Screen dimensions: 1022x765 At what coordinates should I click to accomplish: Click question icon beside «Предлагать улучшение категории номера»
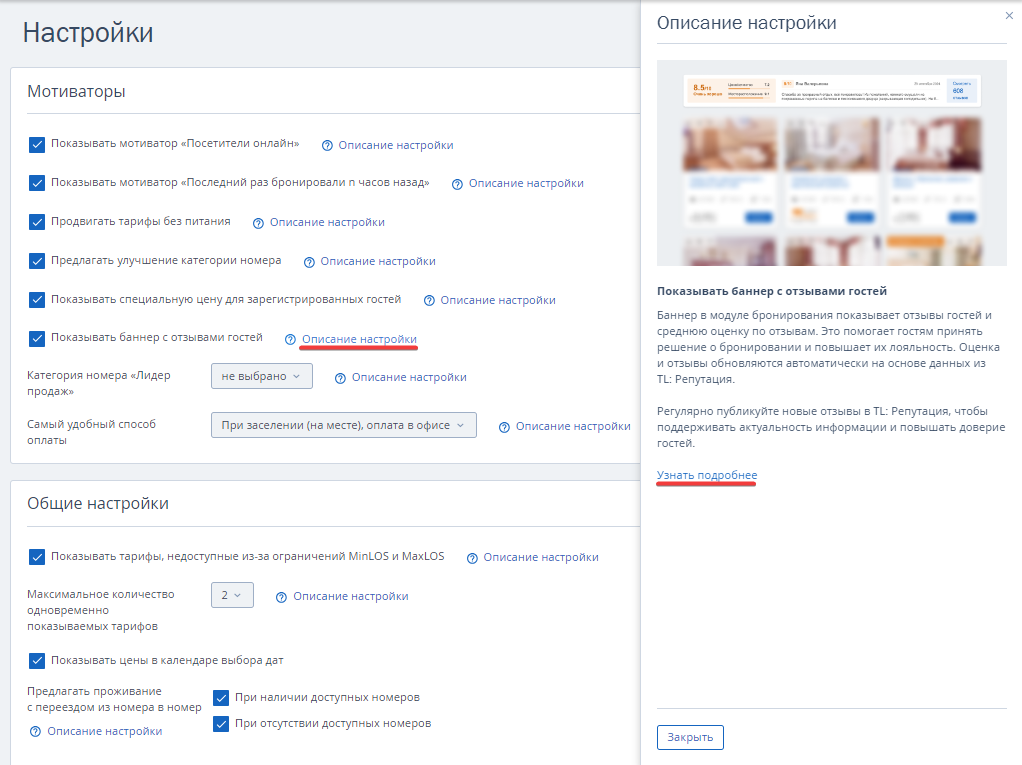coord(309,262)
